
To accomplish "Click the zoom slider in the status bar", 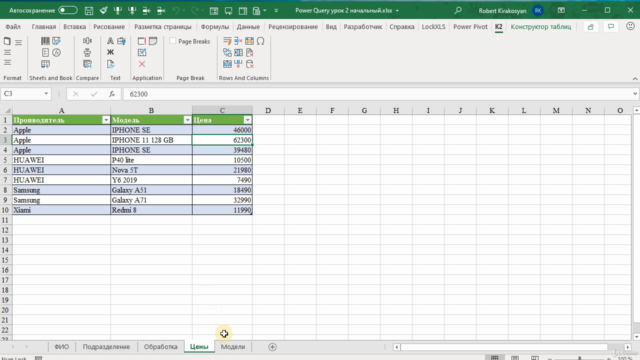I will pyautogui.click(x=579, y=358).
